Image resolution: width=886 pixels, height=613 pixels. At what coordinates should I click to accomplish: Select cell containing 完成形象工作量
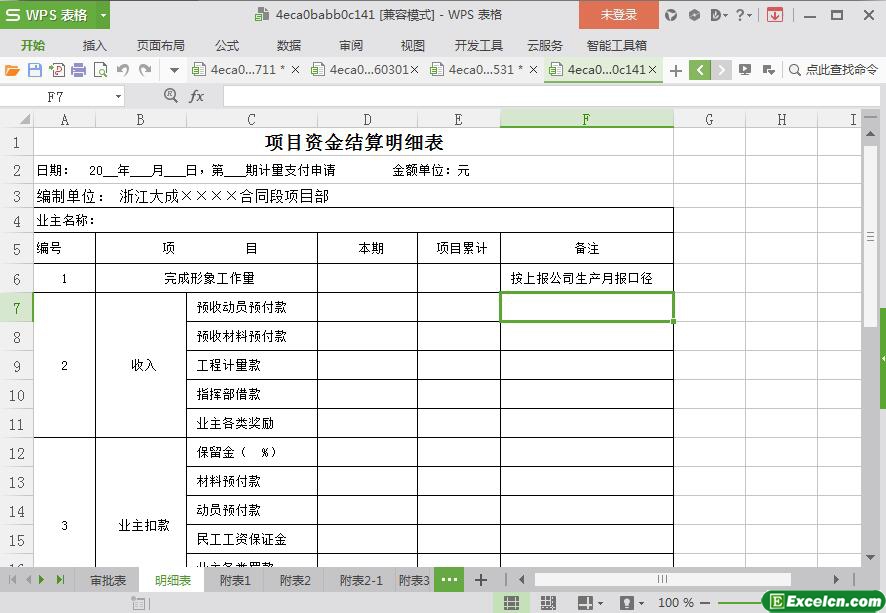coord(206,278)
